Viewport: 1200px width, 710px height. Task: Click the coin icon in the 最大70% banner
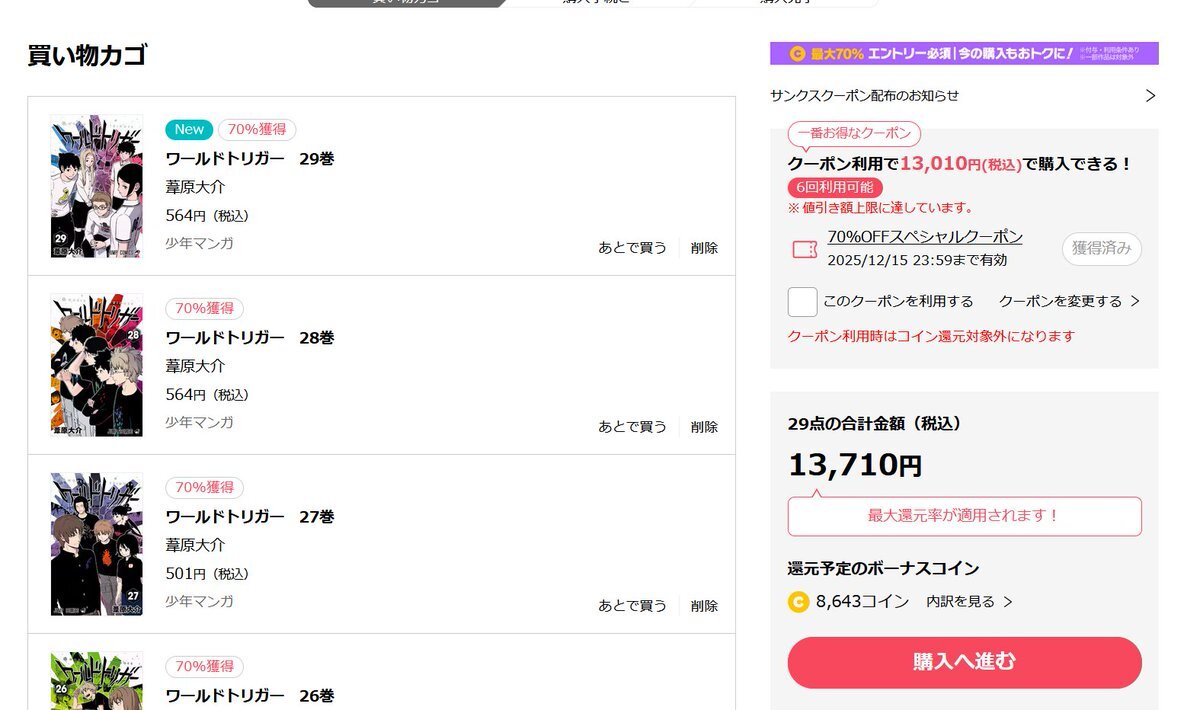click(798, 54)
